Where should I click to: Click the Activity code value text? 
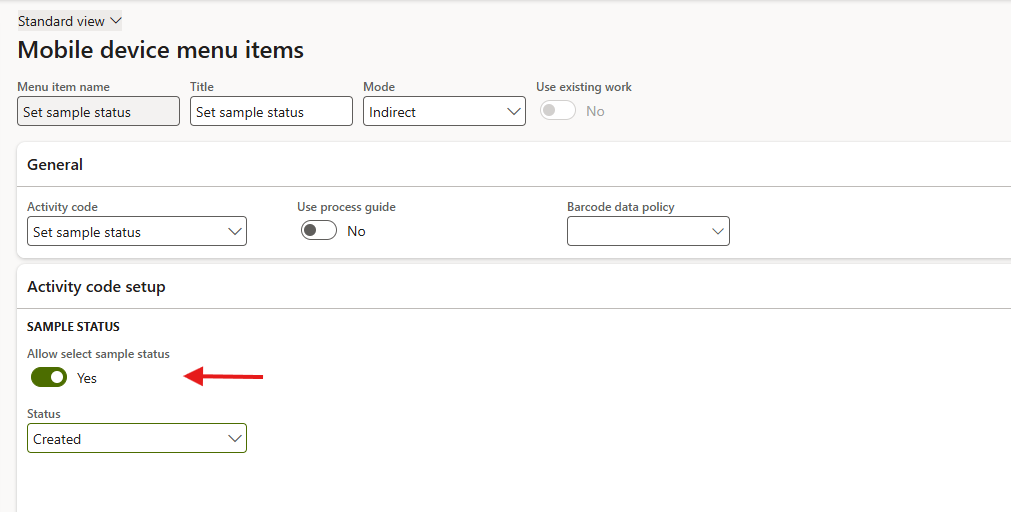88,232
